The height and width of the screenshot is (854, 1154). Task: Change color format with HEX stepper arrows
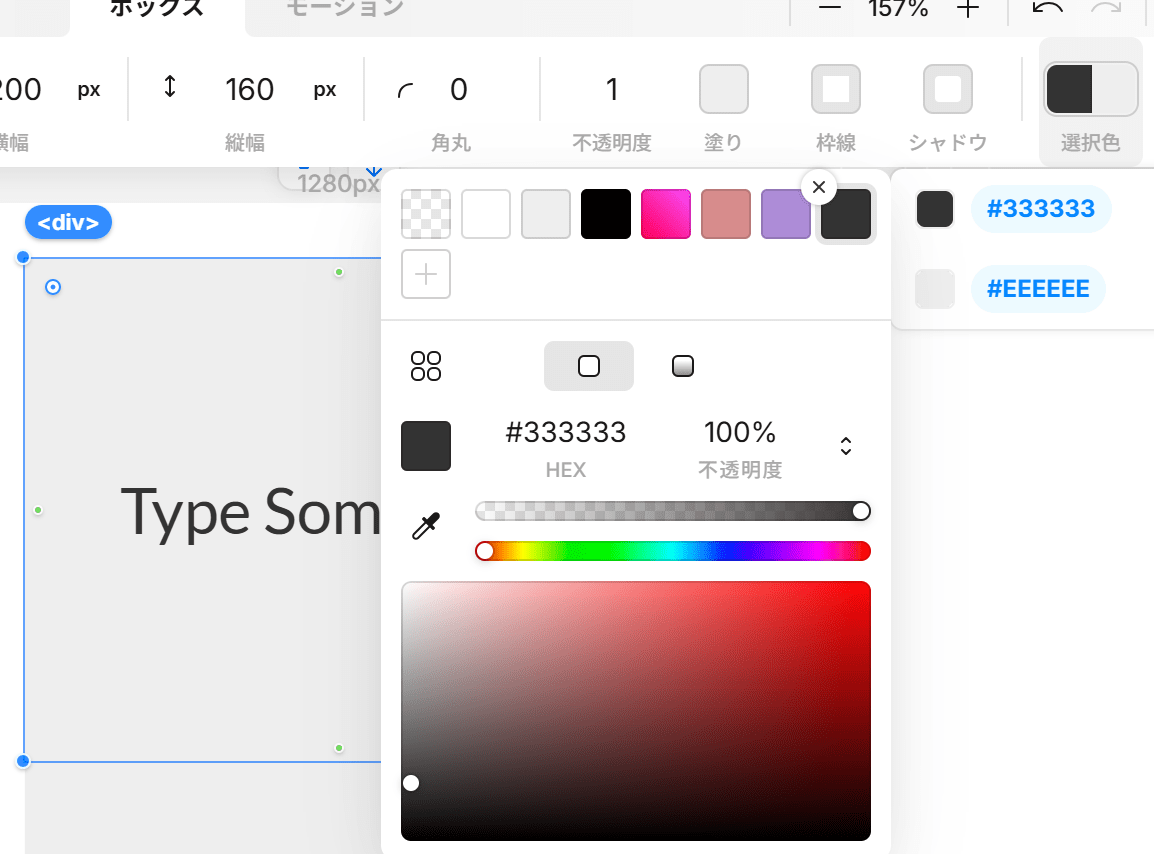(846, 446)
